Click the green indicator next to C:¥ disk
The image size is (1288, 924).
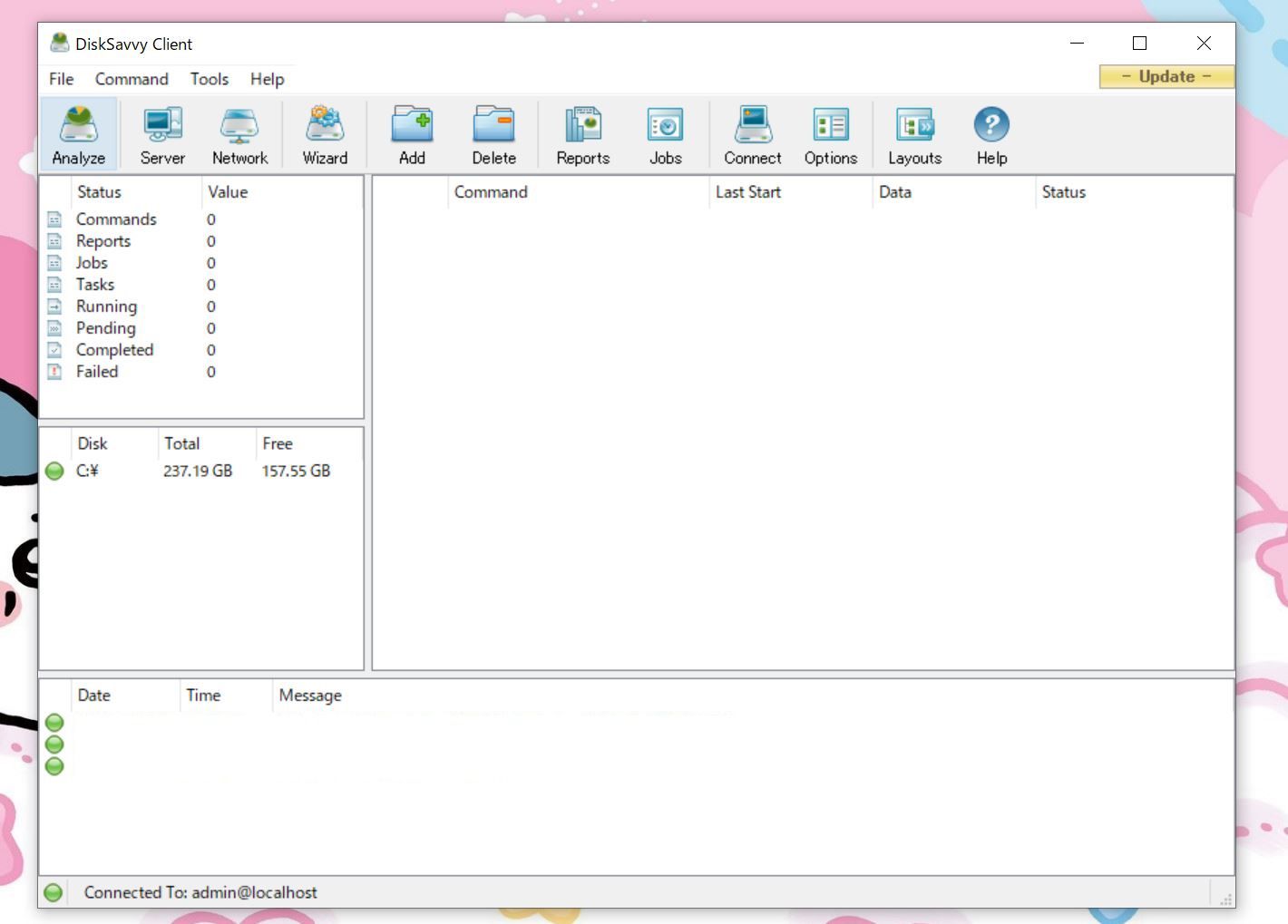[x=54, y=471]
